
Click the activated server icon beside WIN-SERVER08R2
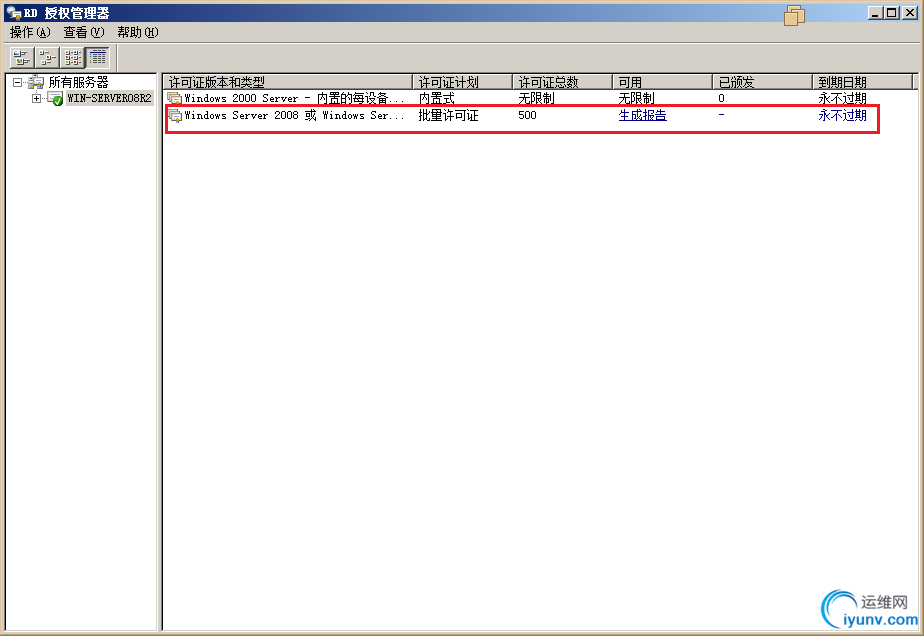pos(55,98)
